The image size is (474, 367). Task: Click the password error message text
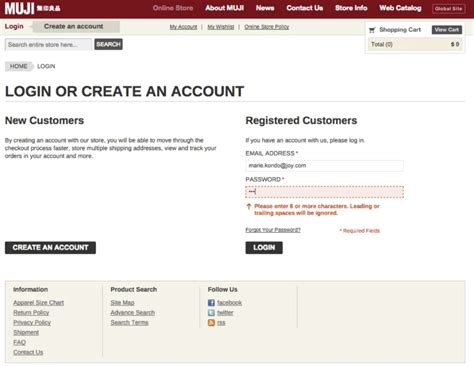pyautogui.click(x=317, y=210)
